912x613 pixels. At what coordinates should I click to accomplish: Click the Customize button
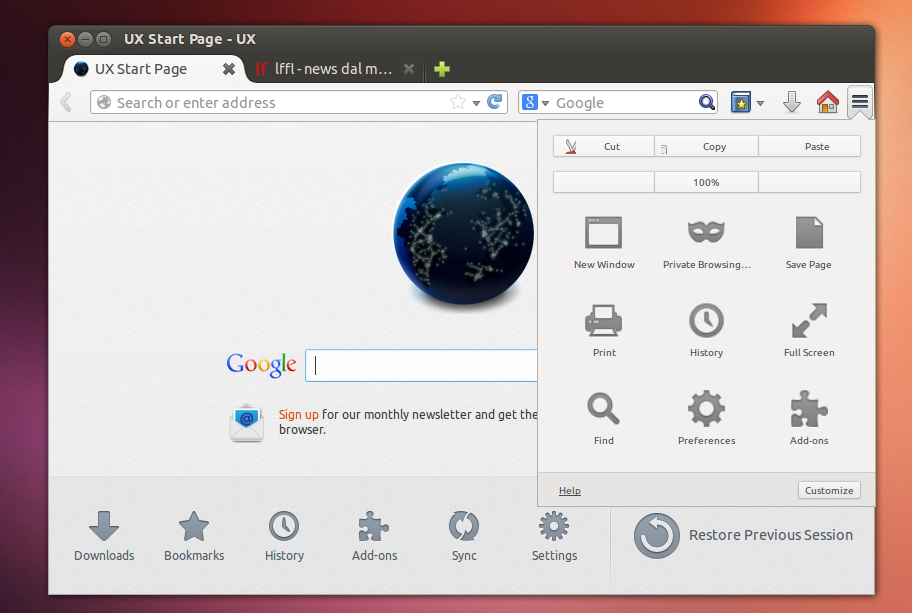(x=829, y=490)
